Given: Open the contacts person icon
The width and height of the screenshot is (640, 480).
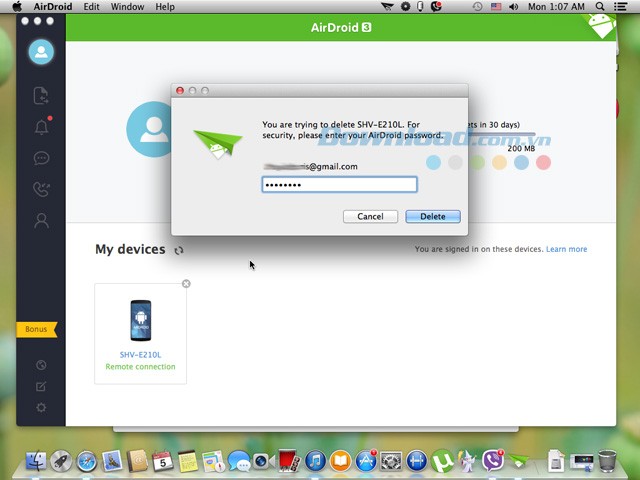Looking at the screenshot, I should coord(41,221).
